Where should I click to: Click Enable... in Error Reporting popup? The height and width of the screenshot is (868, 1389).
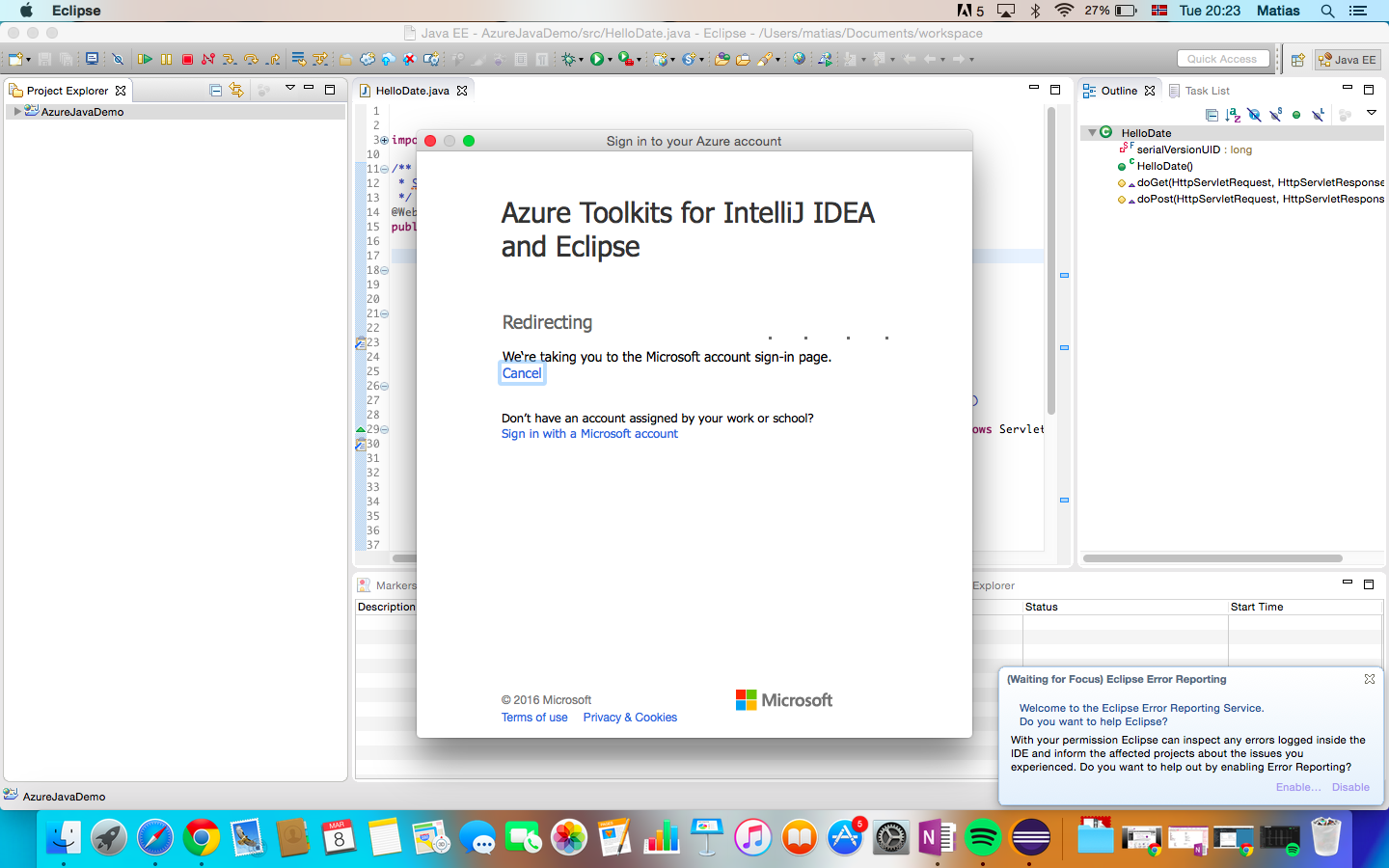1298,787
